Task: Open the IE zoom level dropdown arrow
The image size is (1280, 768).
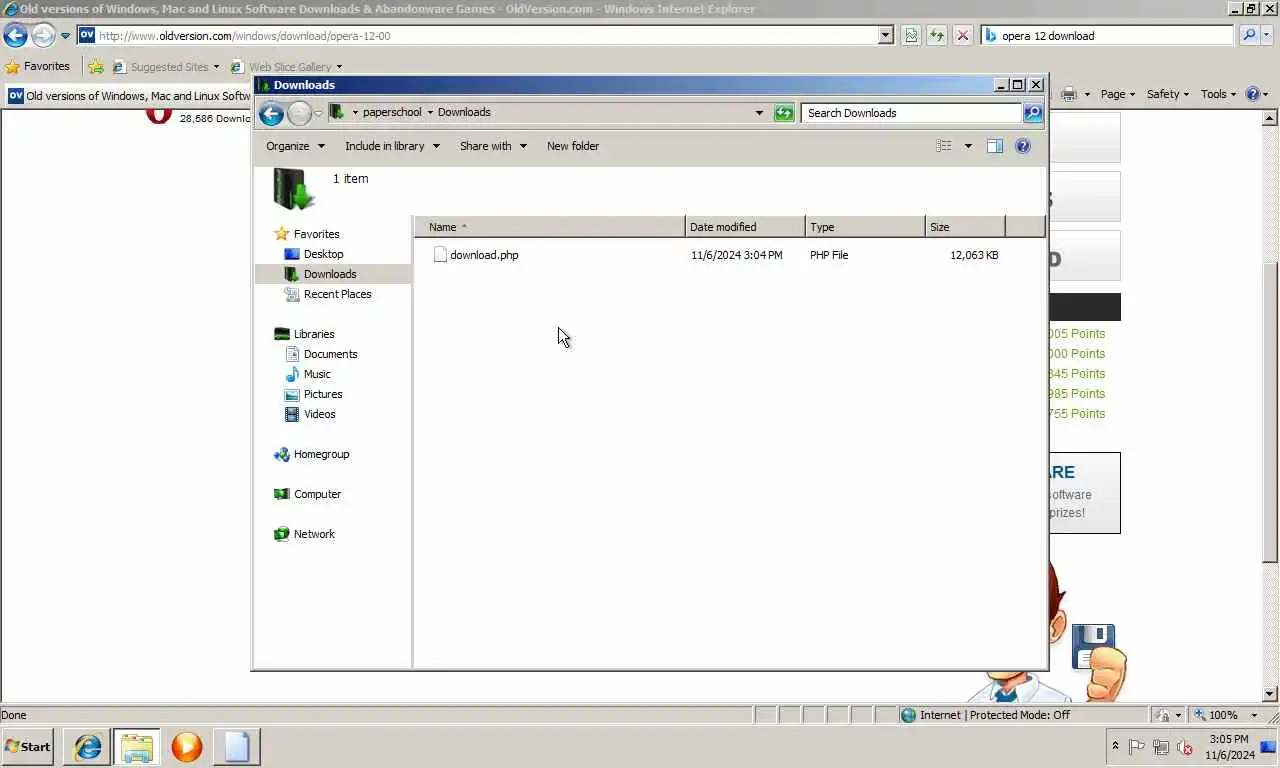Action: coord(1255,715)
